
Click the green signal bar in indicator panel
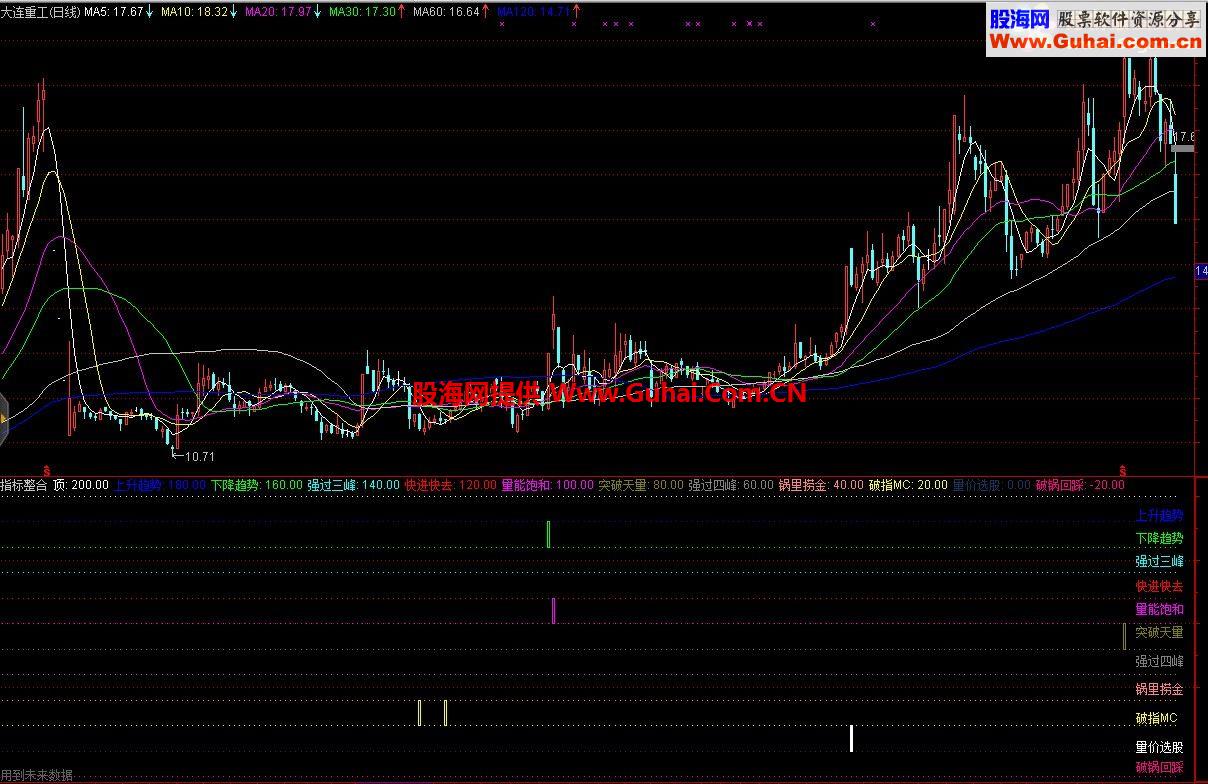coord(548,534)
